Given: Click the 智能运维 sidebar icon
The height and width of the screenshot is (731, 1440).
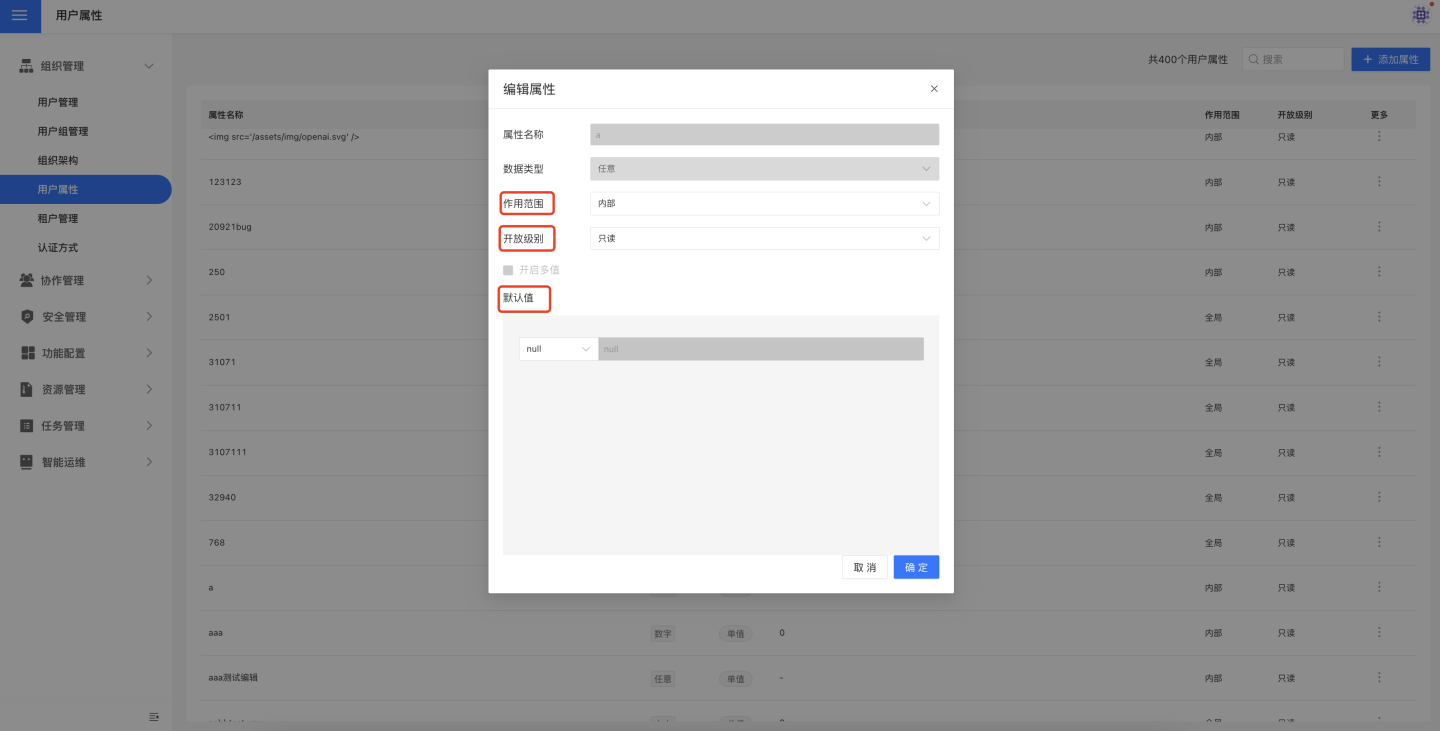Looking at the screenshot, I should [x=27, y=462].
